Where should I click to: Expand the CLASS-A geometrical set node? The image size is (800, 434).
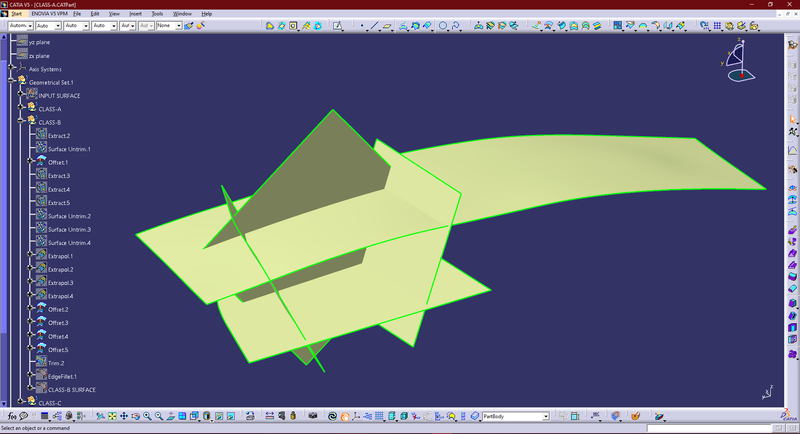pos(21,109)
